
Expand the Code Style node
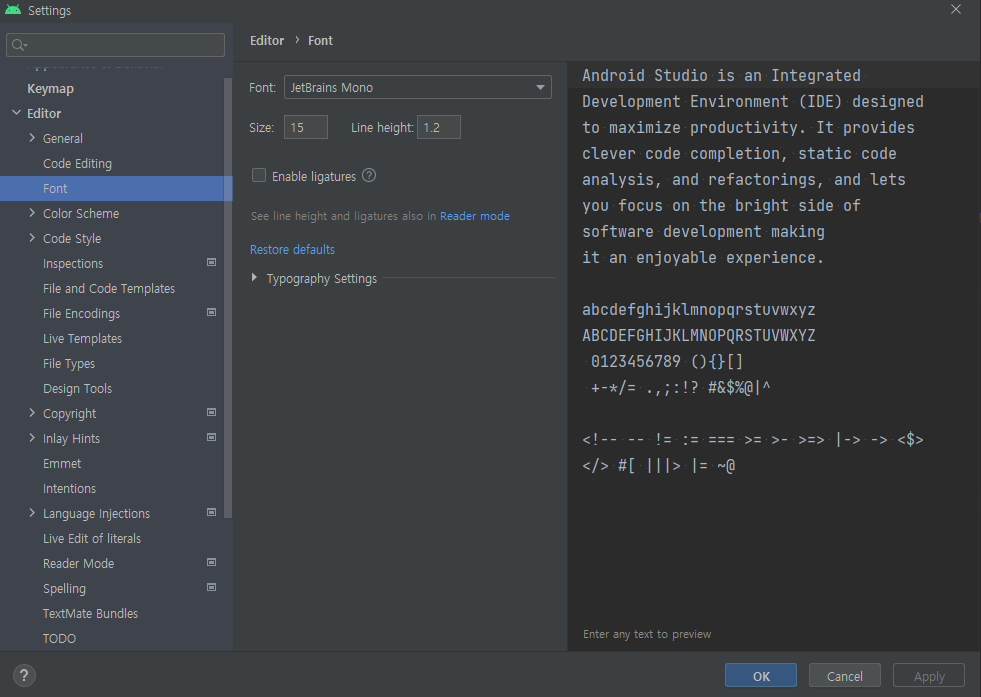[x=32, y=238]
